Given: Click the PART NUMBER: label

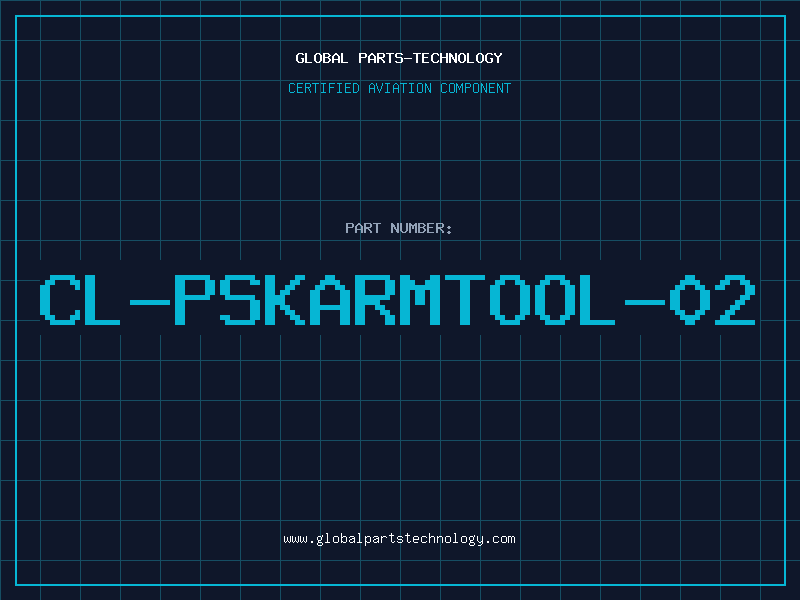Looking at the screenshot, I should pos(399,228).
